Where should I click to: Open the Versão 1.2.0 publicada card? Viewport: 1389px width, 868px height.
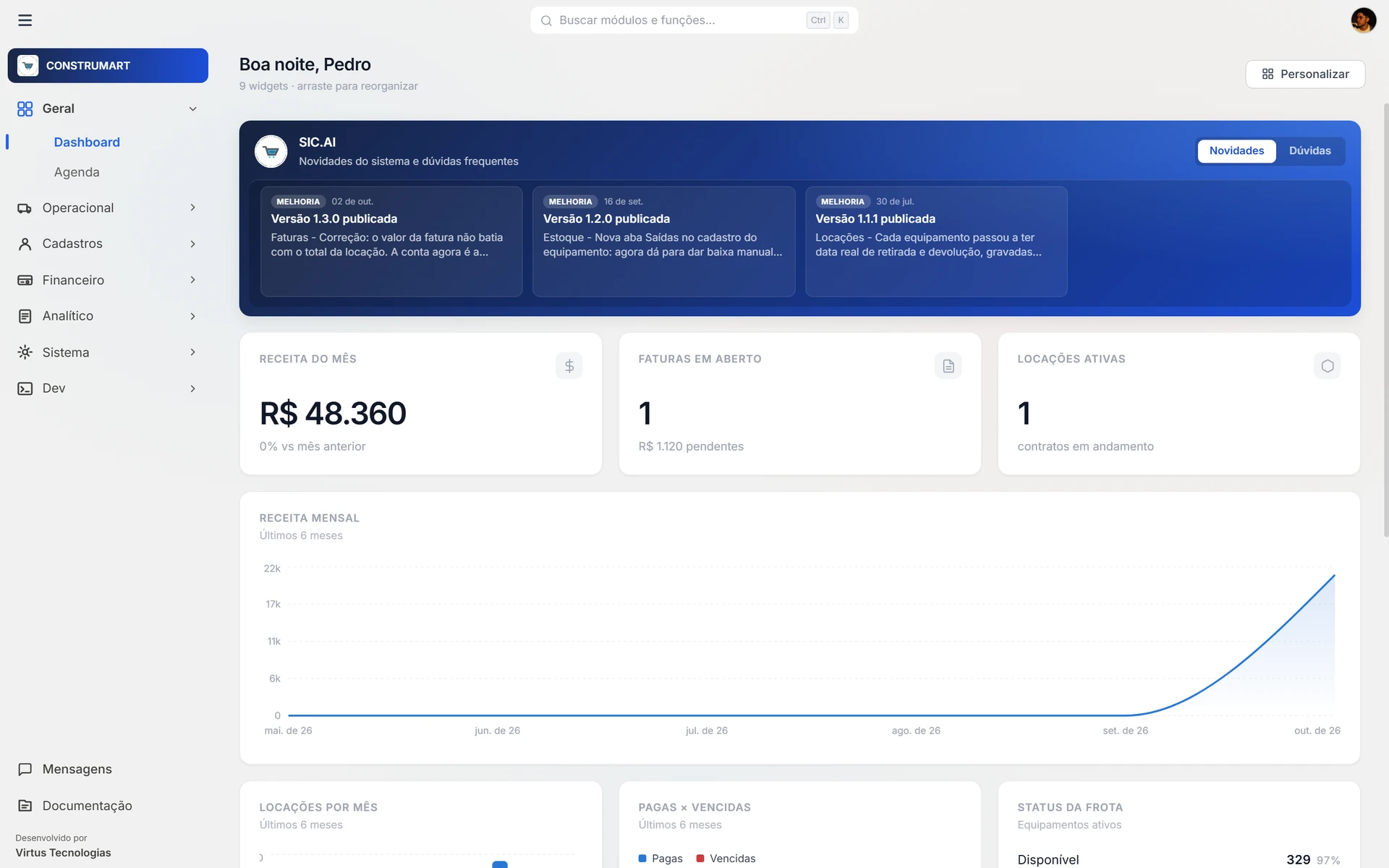point(663,242)
